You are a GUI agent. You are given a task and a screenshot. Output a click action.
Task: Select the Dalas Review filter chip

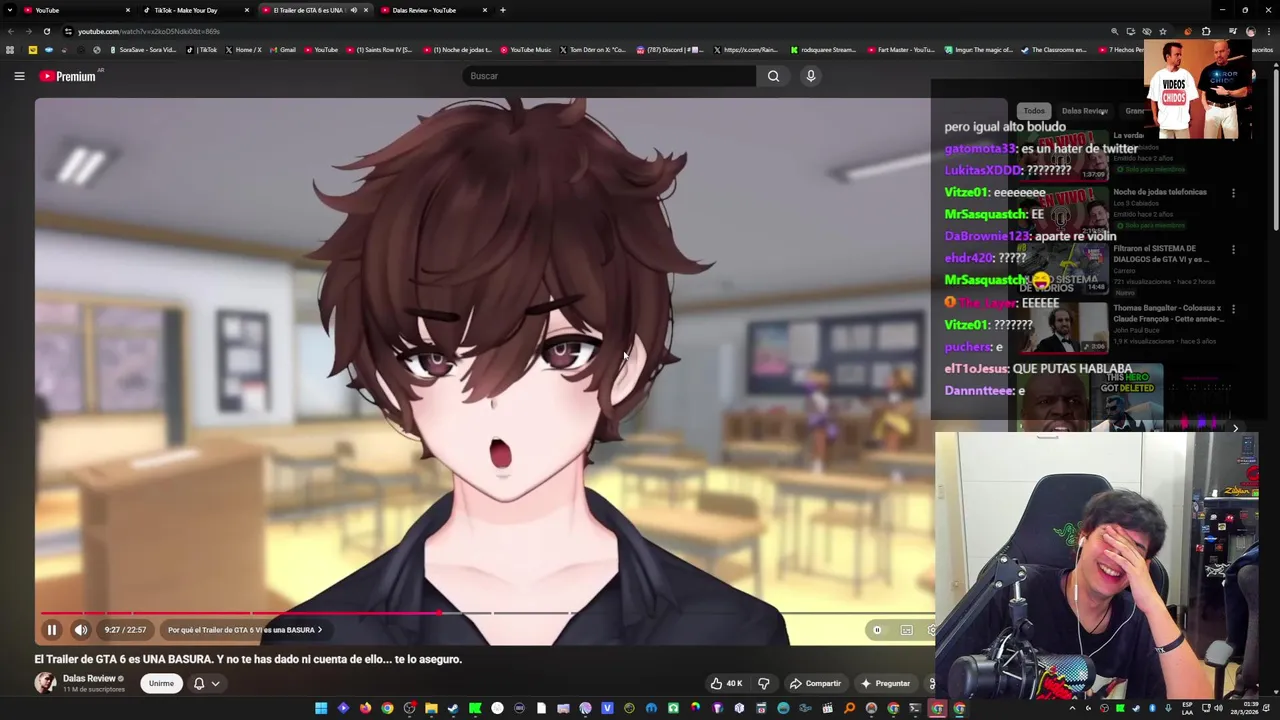[1084, 111]
